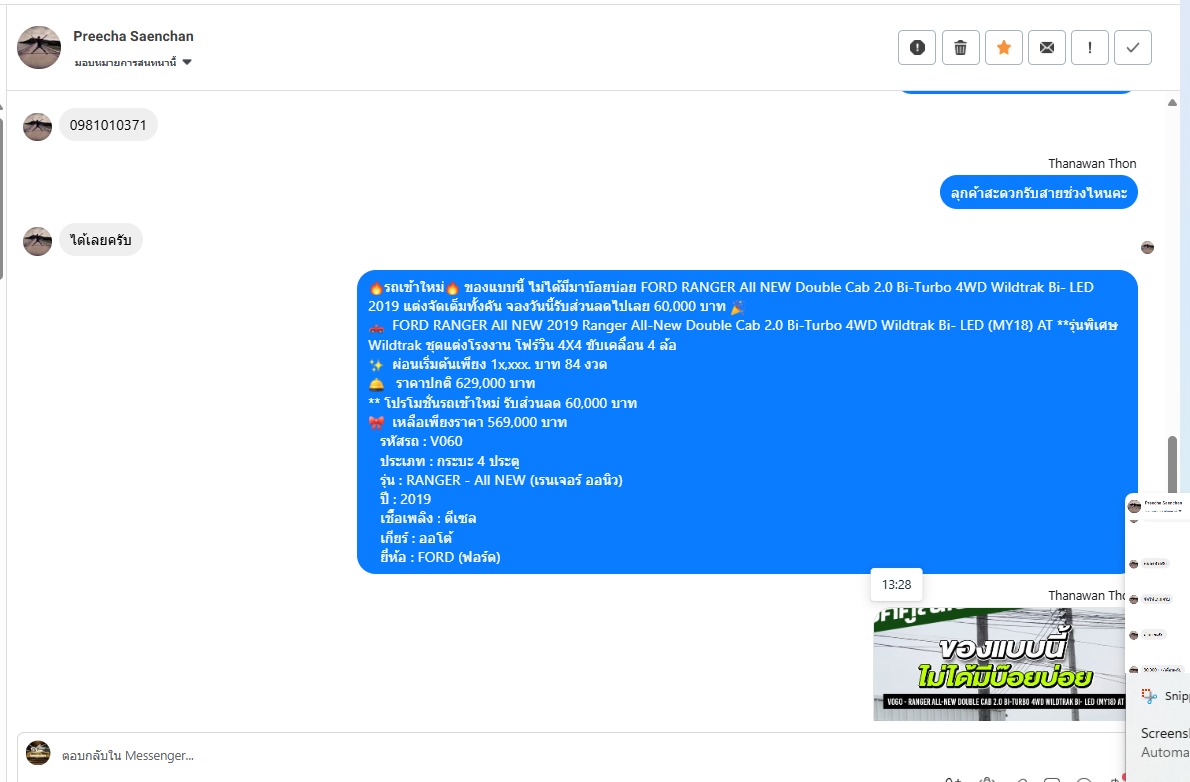
Task: Click the ได้เลยครับ message bubble
Action: (x=101, y=240)
